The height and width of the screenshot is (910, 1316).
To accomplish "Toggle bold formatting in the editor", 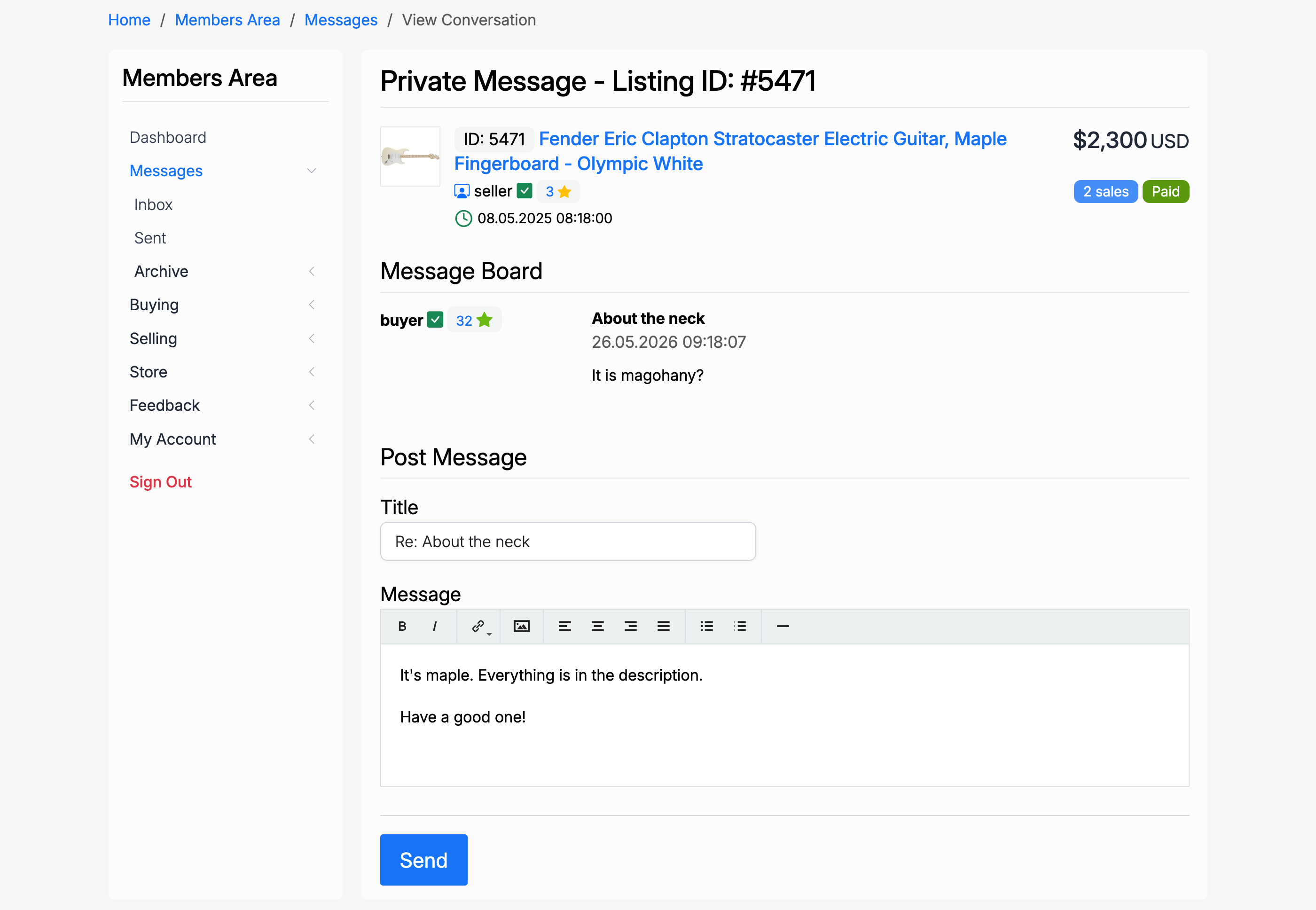I will (402, 626).
